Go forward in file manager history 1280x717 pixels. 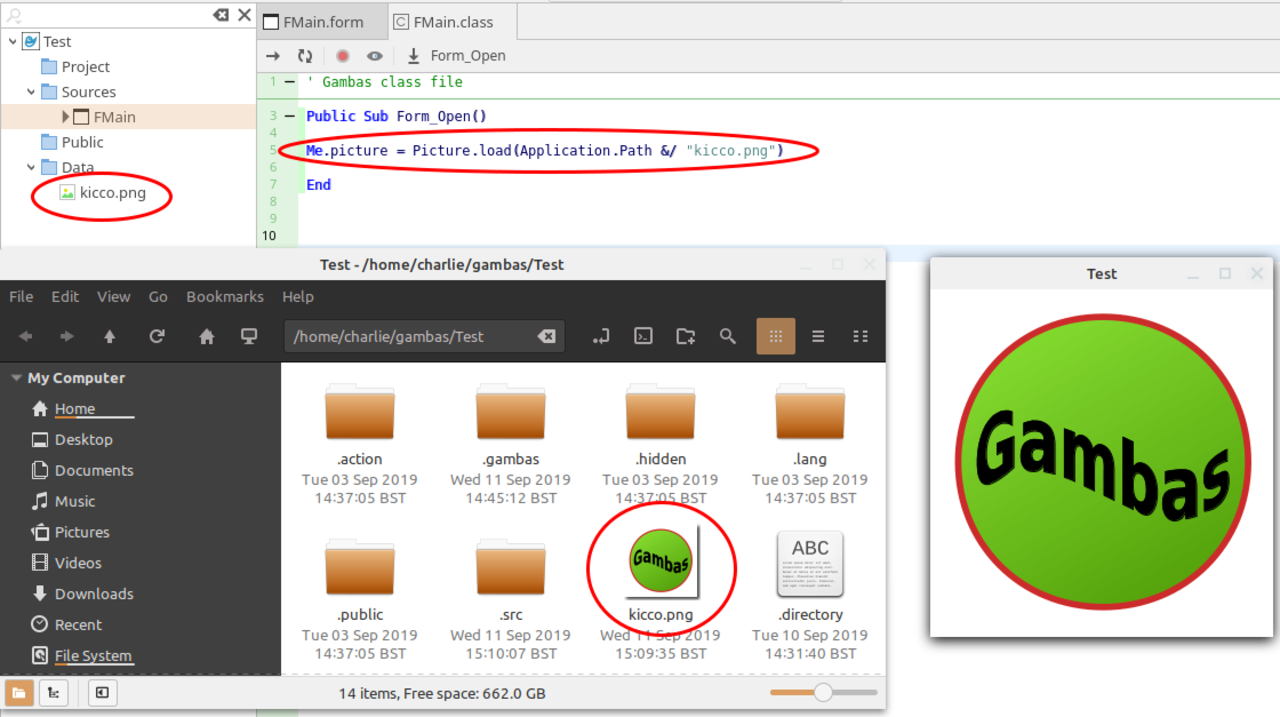pos(67,337)
